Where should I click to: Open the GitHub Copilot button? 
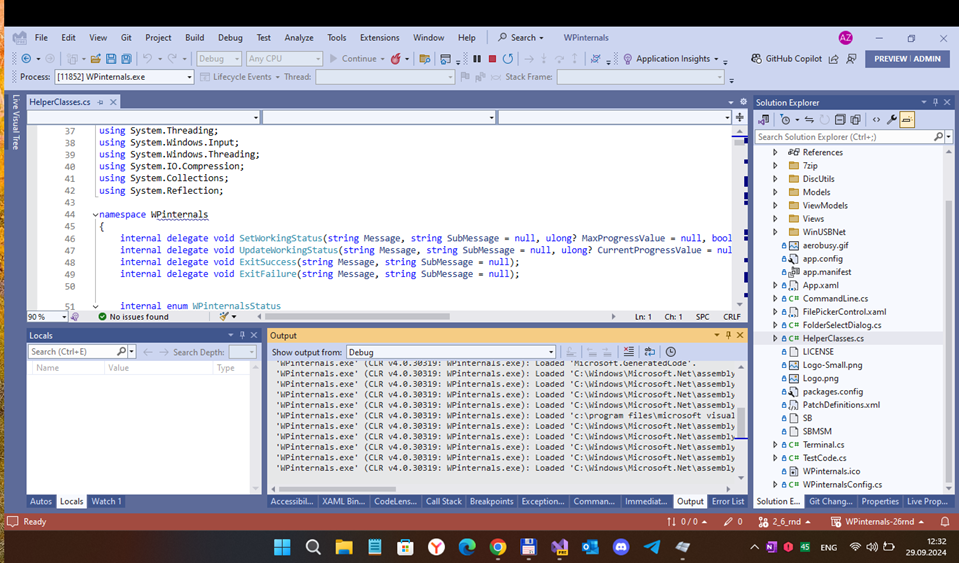click(x=787, y=59)
